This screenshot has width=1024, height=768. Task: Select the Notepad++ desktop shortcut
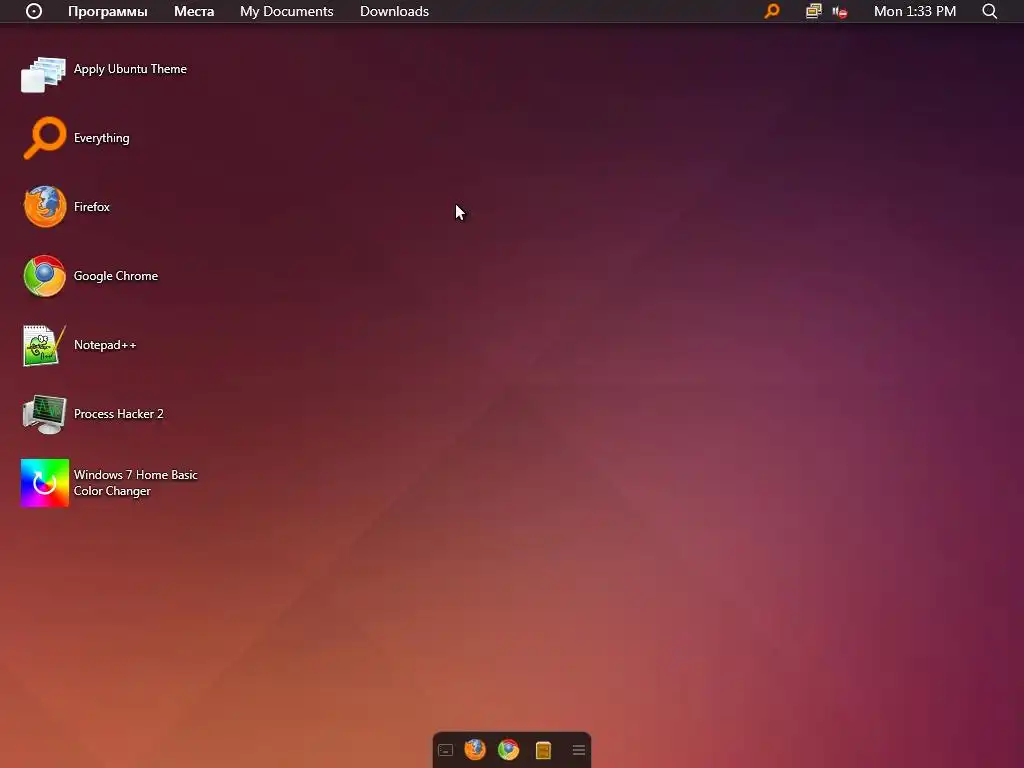(x=79, y=345)
